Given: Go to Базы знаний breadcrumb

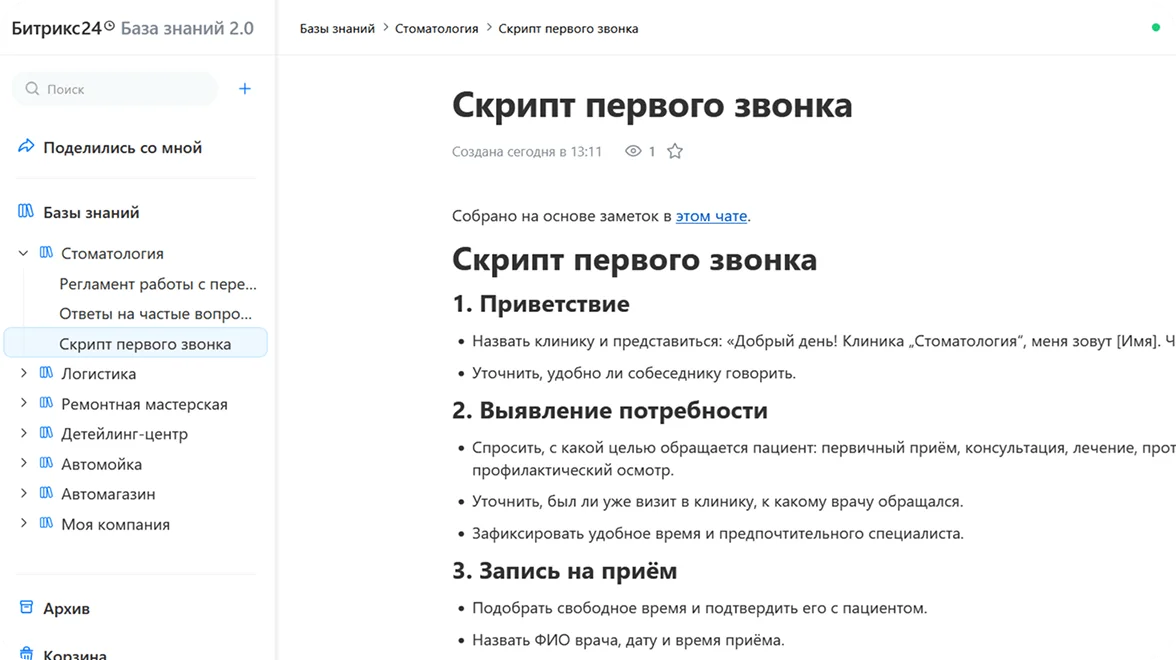Looking at the screenshot, I should (337, 28).
